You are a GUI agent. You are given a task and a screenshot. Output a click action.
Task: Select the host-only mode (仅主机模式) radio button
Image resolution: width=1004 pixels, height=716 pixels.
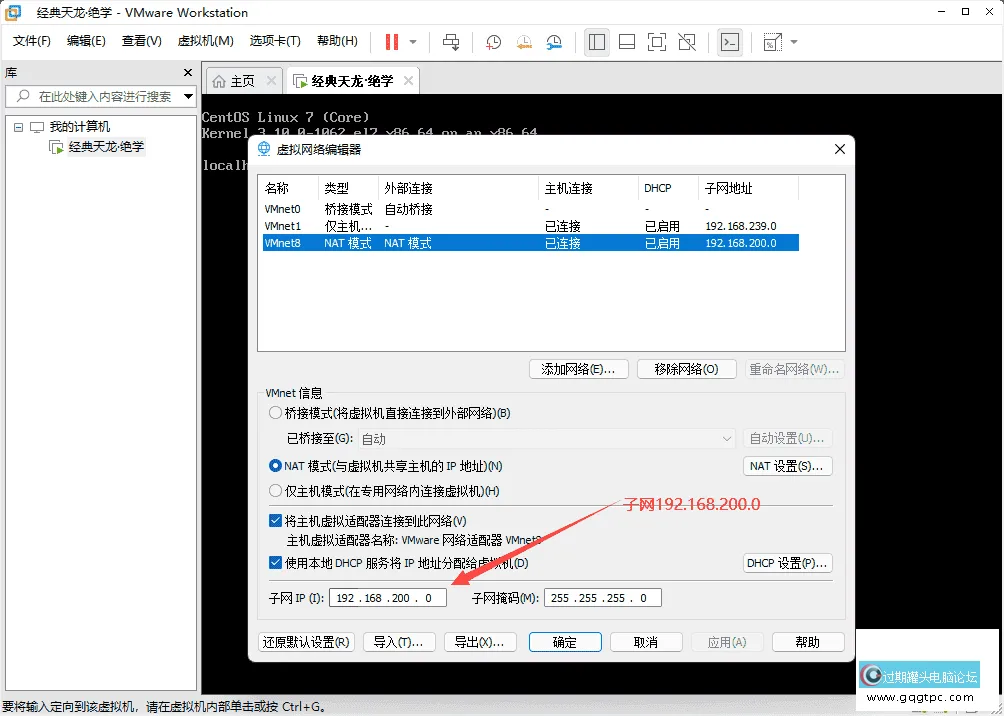click(276, 491)
